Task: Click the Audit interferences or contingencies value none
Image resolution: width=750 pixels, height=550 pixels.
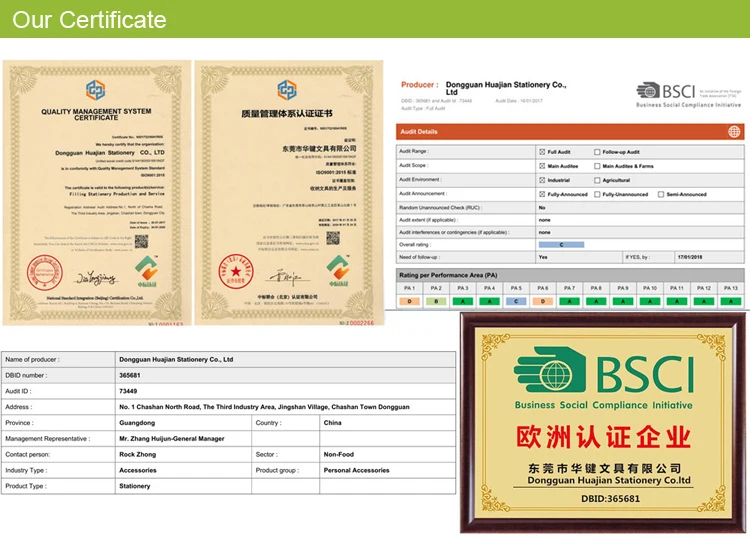Action: [544, 232]
